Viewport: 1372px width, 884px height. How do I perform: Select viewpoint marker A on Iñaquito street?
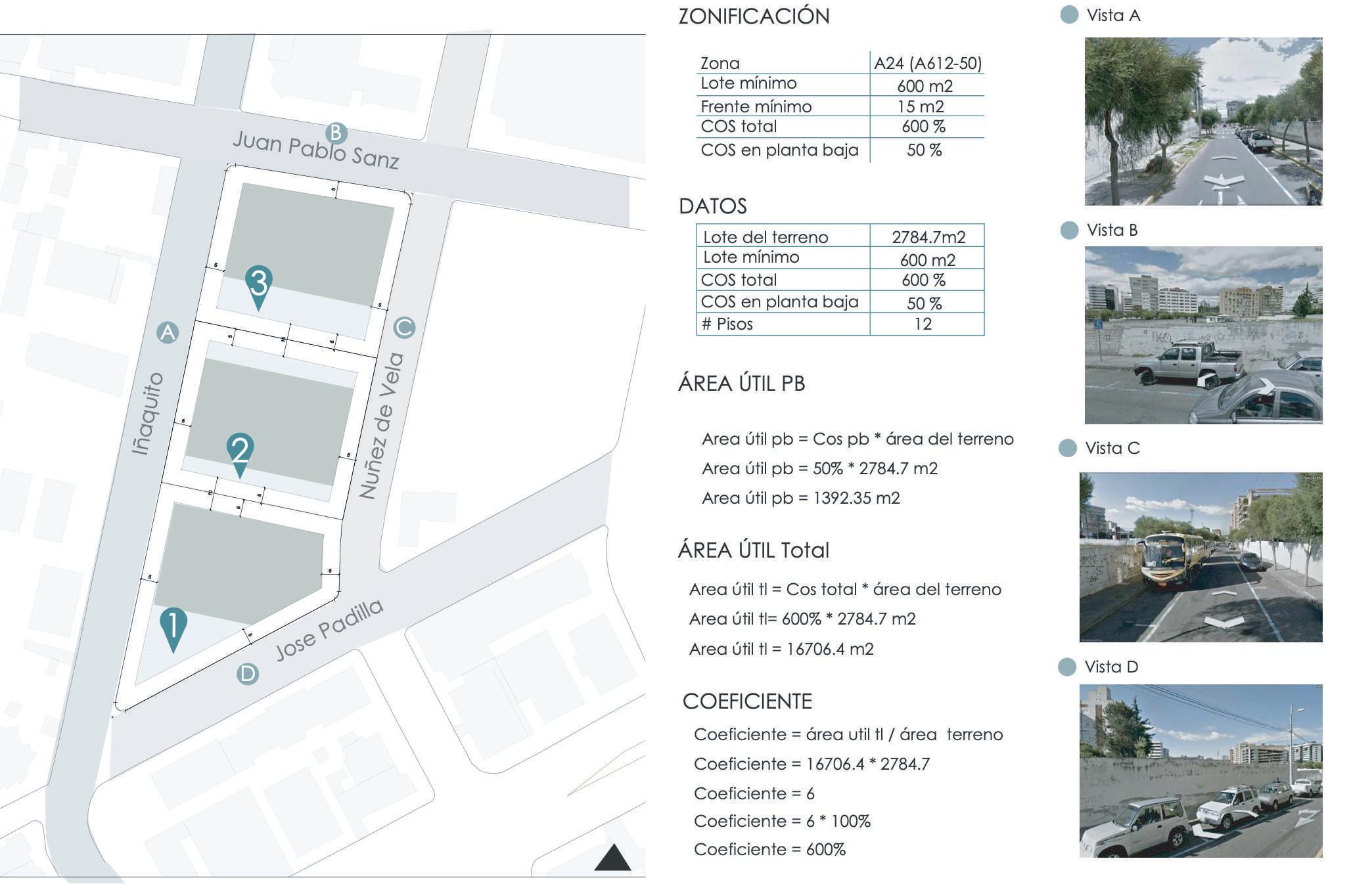point(168,332)
